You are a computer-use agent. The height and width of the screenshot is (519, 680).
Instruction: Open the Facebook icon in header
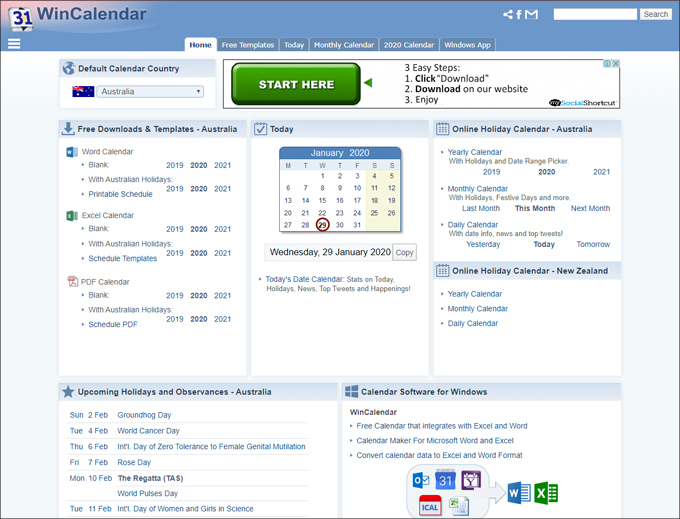click(x=518, y=15)
